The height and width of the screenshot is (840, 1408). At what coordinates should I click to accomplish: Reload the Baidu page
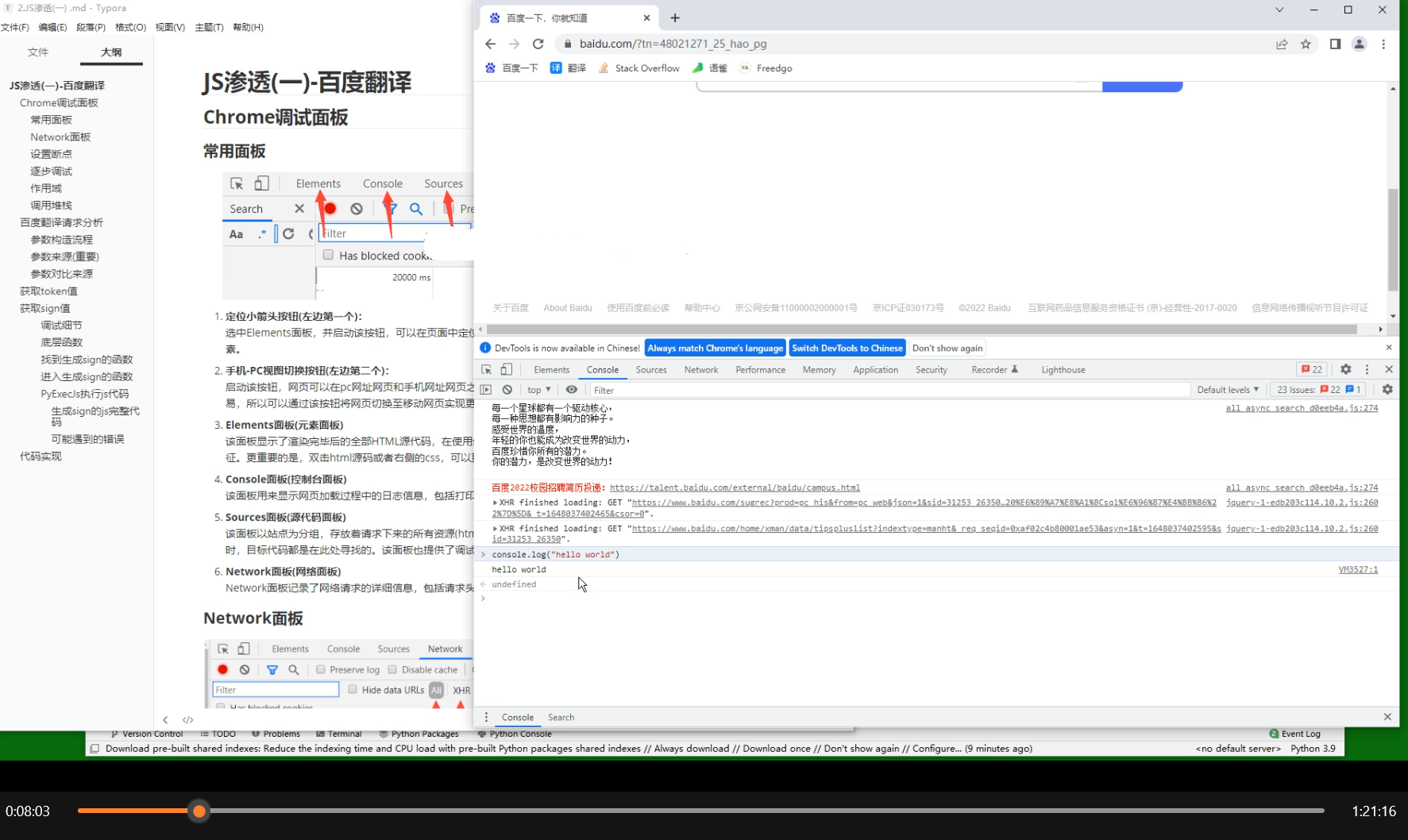pos(538,44)
